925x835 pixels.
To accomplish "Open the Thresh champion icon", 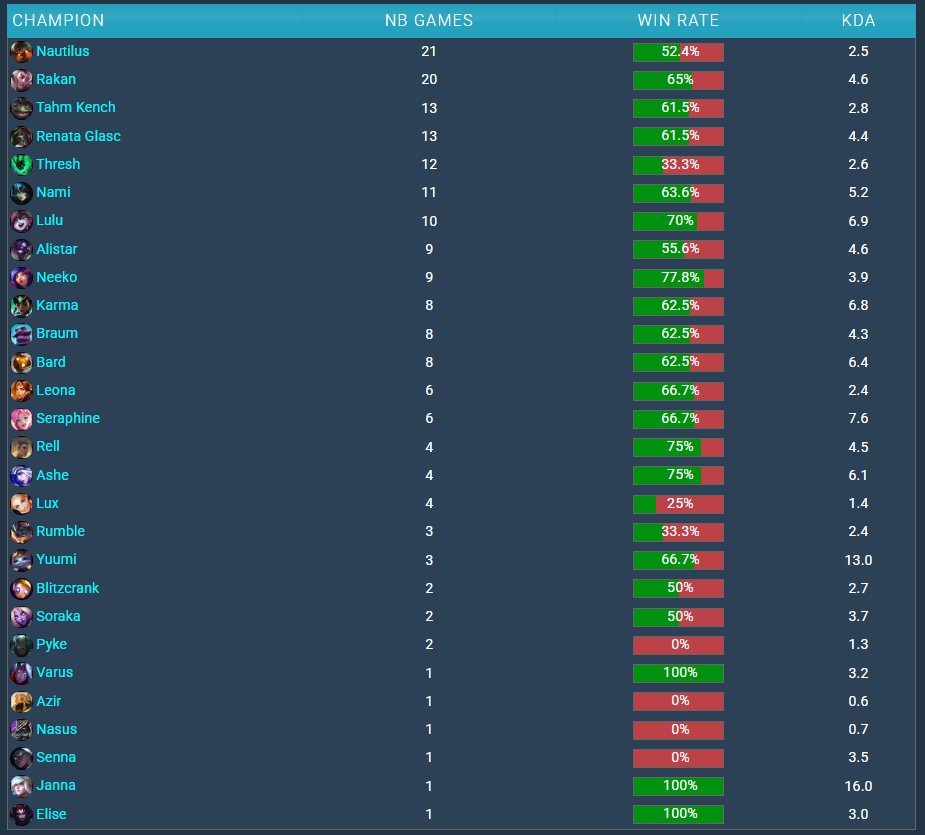I will point(21,165).
